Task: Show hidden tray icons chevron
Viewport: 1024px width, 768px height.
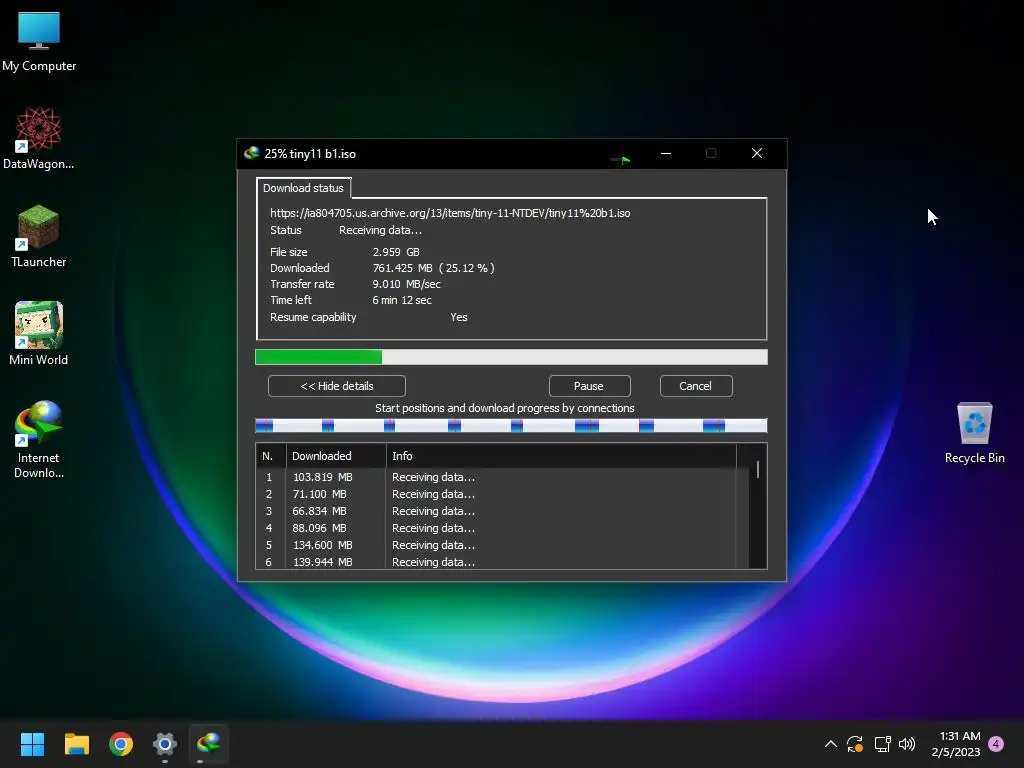Action: (x=831, y=744)
